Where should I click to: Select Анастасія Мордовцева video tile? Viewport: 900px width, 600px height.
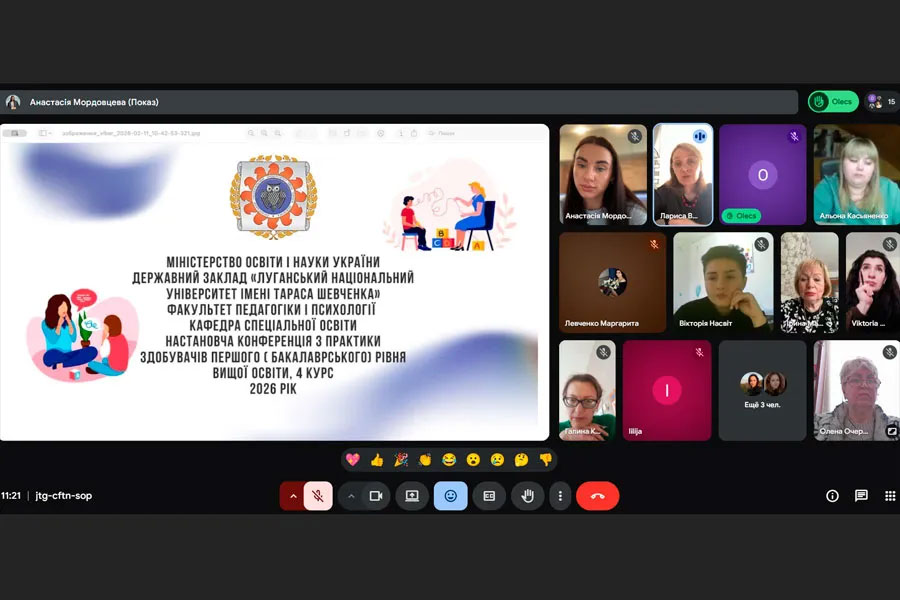point(603,175)
